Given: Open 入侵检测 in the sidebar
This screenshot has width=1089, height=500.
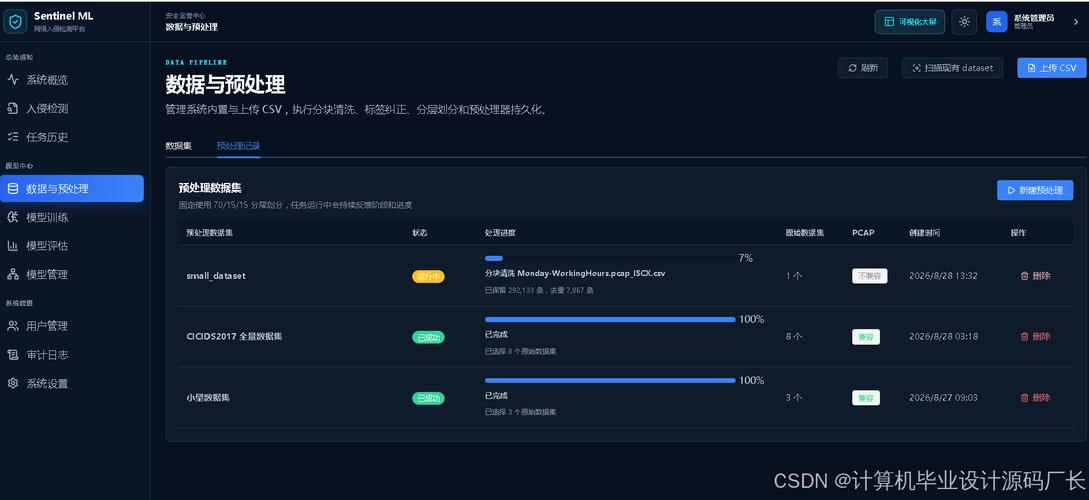Looking at the screenshot, I should pos(72,108).
